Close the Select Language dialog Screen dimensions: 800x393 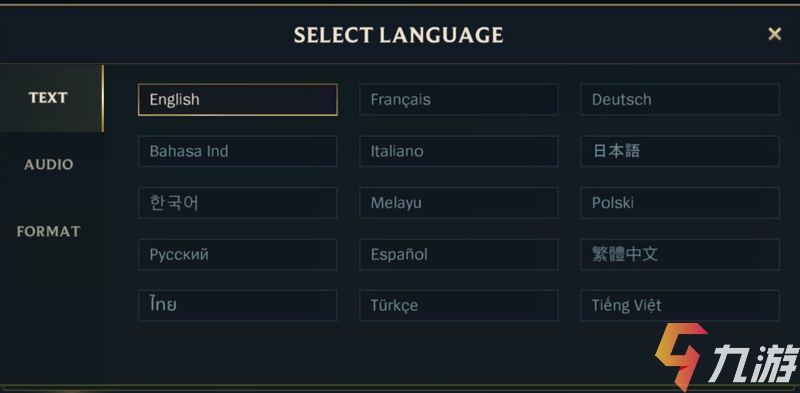point(774,34)
